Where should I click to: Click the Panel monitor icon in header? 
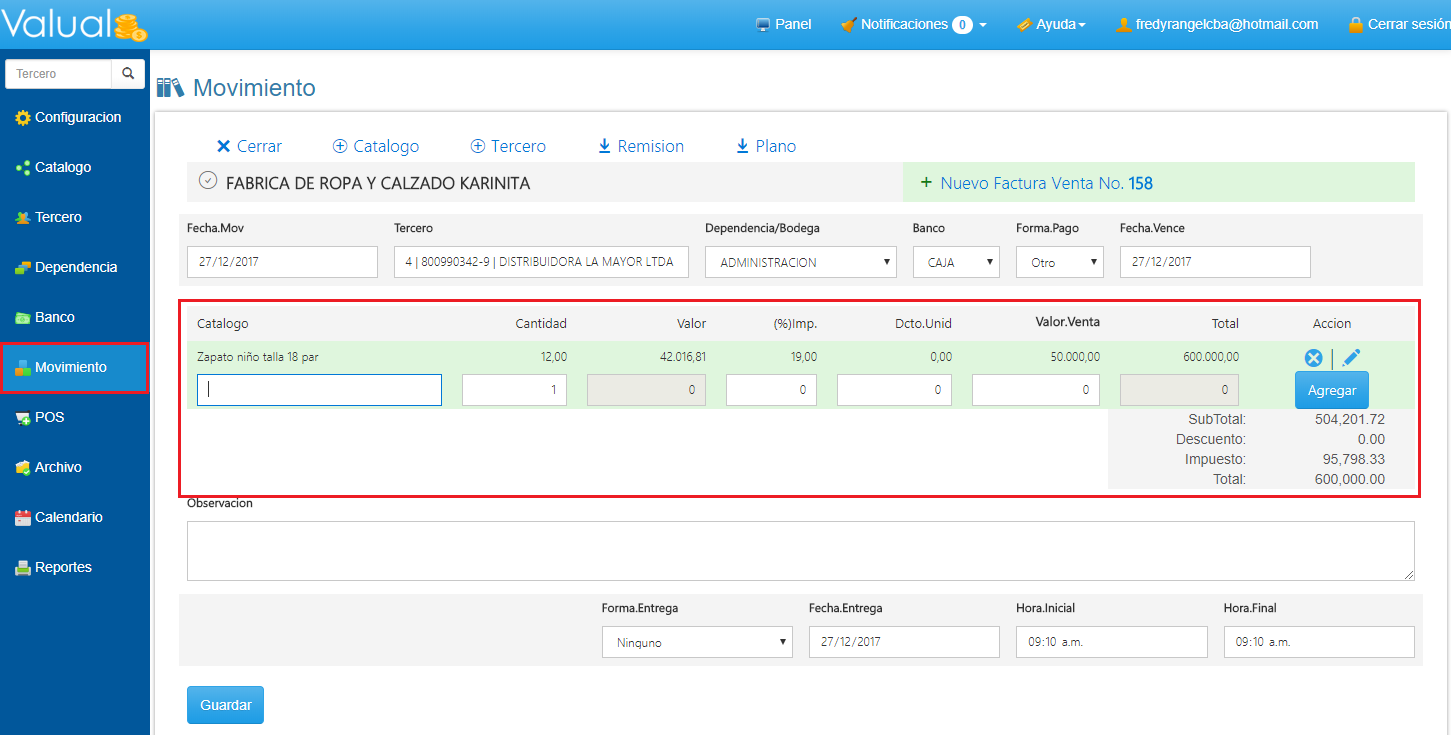[763, 25]
